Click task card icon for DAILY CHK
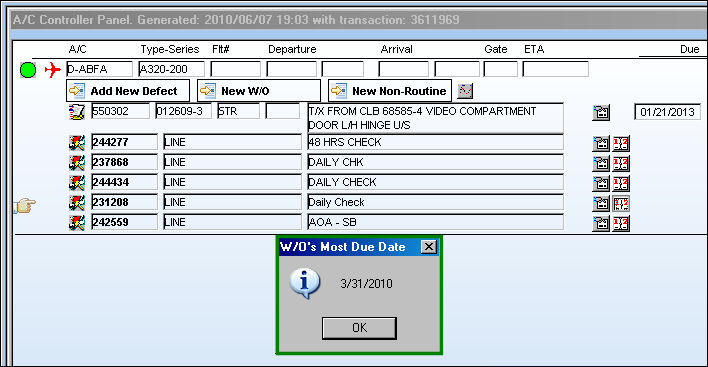This screenshot has width=708, height=367. click(x=621, y=163)
